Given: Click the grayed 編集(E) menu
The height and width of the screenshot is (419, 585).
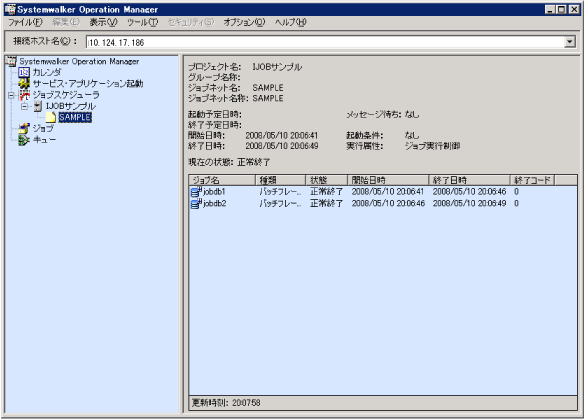Looking at the screenshot, I should click(x=66, y=22).
